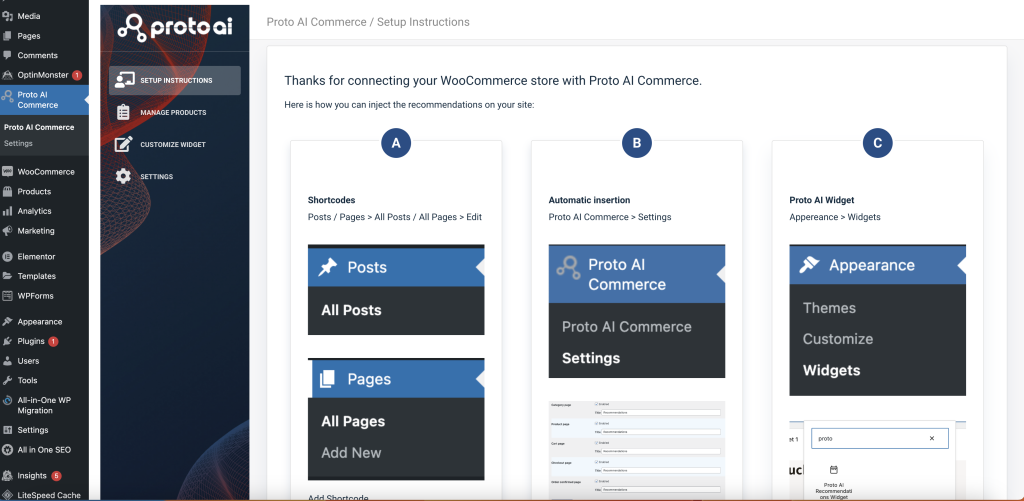Image resolution: width=1024 pixels, height=501 pixels.
Task: Click the Users person icon
Action: tap(7, 361)
